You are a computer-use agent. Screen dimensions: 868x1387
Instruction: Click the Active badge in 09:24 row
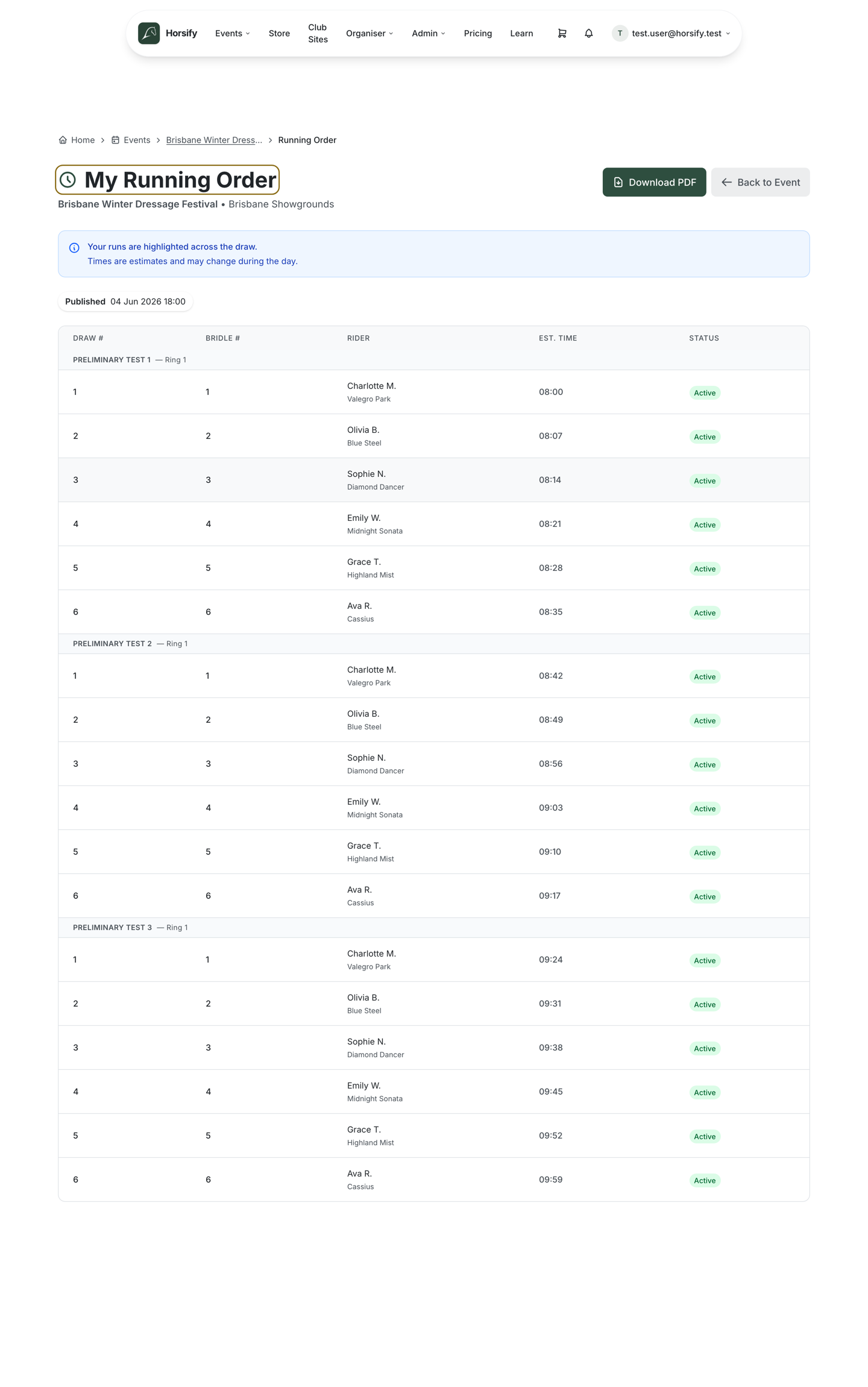(x=704, y=961)
